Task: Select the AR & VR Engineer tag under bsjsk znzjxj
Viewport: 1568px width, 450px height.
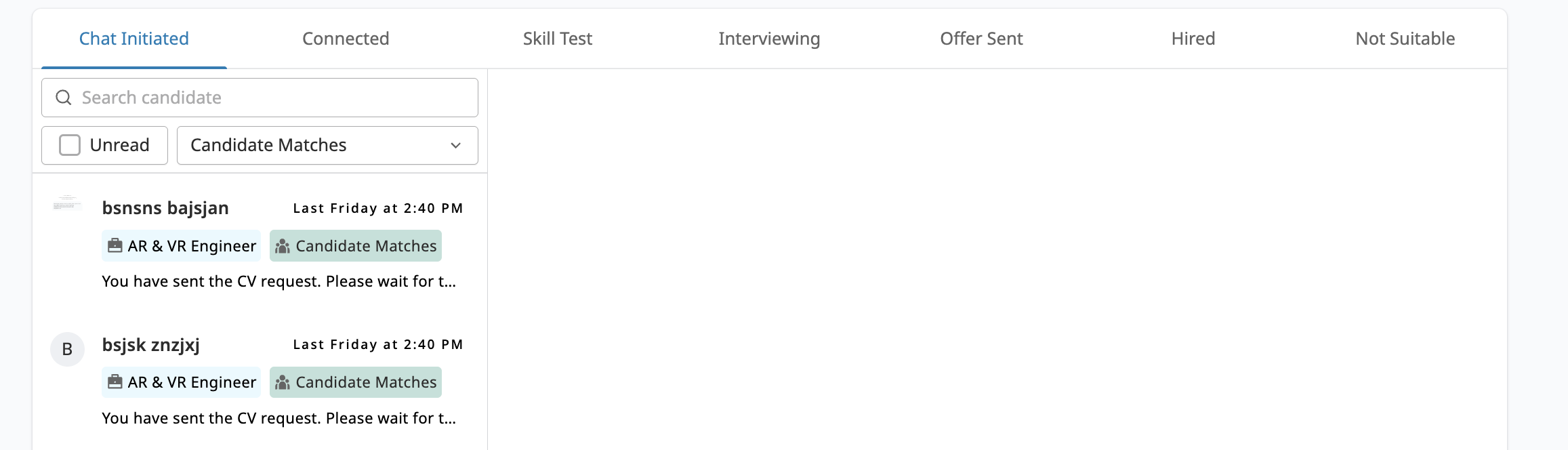Action: click(x=180, y=382)
